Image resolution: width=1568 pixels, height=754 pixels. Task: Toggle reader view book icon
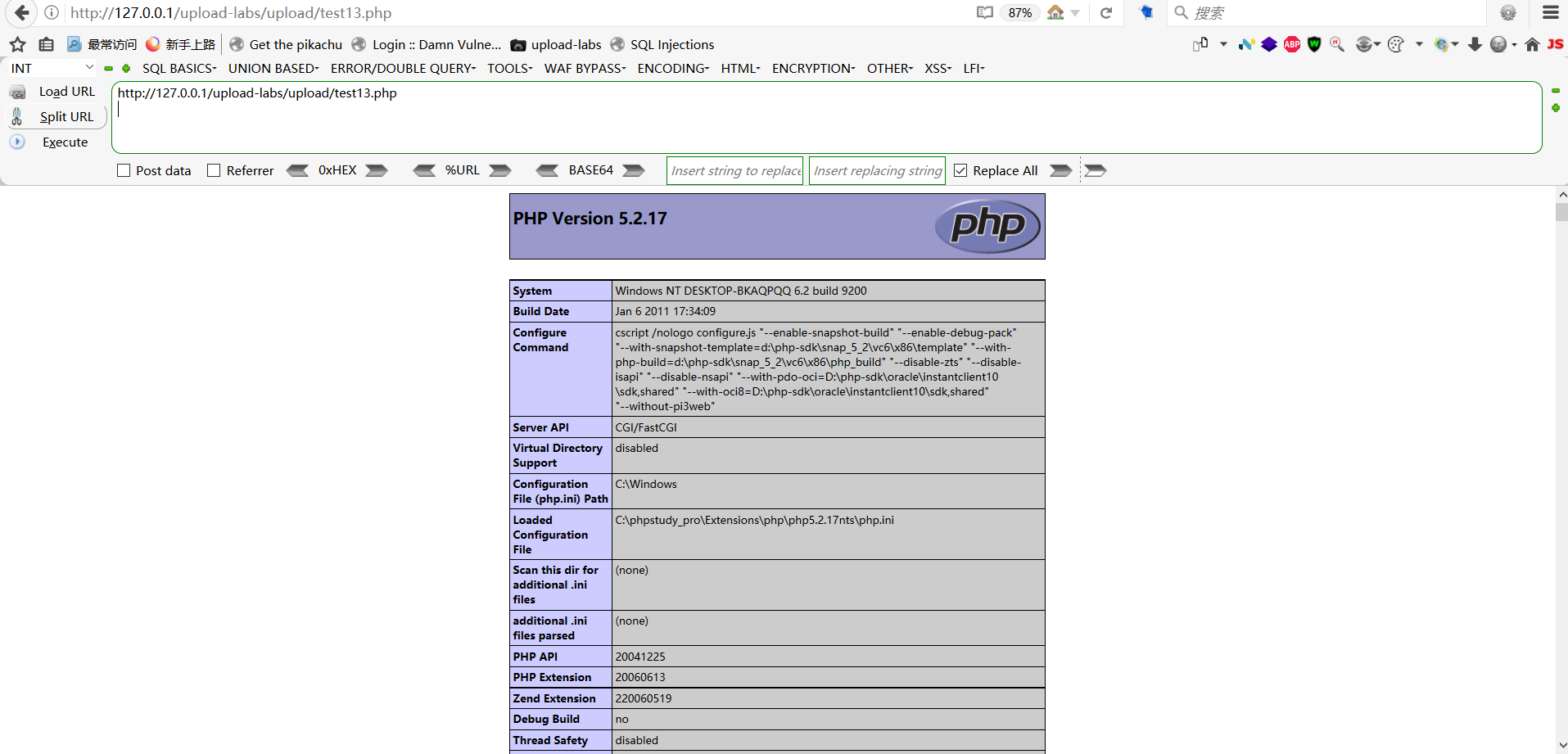pos(984,12)
